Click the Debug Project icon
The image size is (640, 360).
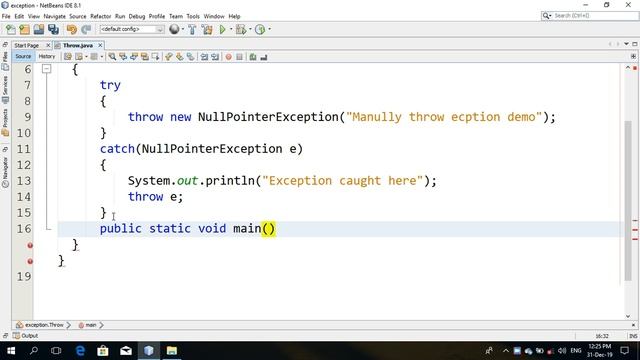(x=241, y=29)
